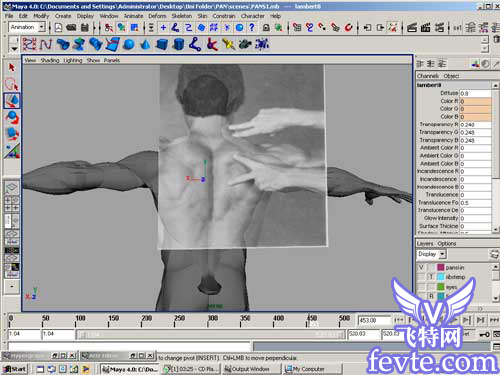The width and height of the screenshot is (500, 375).
Task: Open the Channels menu in Channel Box
Action: click(x=428, y=76)
